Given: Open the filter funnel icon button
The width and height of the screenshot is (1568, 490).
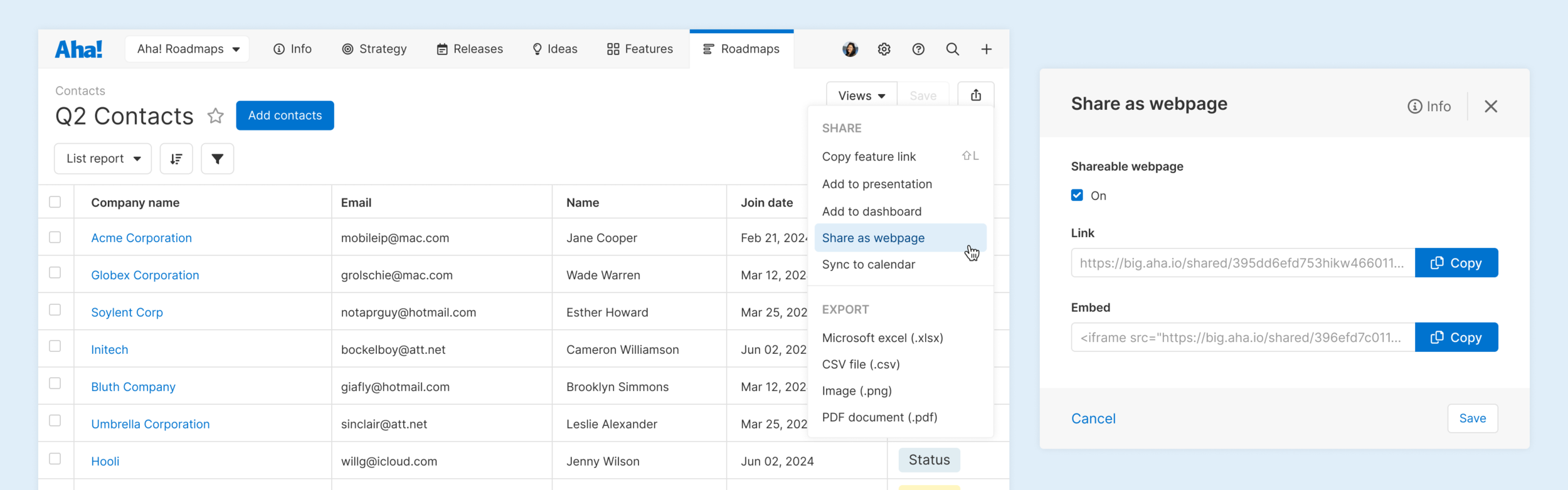Looking at the screenshot, I should coord(217,159).
